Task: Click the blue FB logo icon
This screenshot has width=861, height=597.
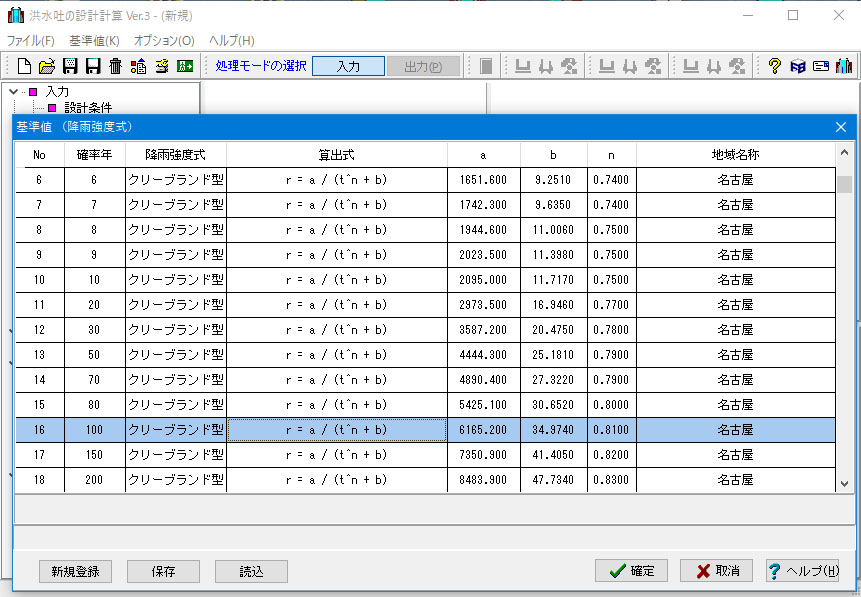Action: 797,66
